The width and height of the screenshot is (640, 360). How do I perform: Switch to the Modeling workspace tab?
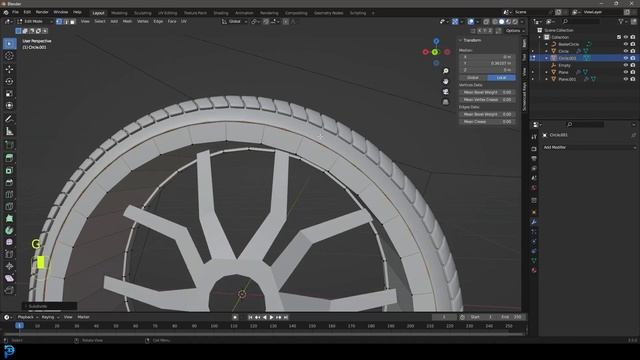pos(119,13)
